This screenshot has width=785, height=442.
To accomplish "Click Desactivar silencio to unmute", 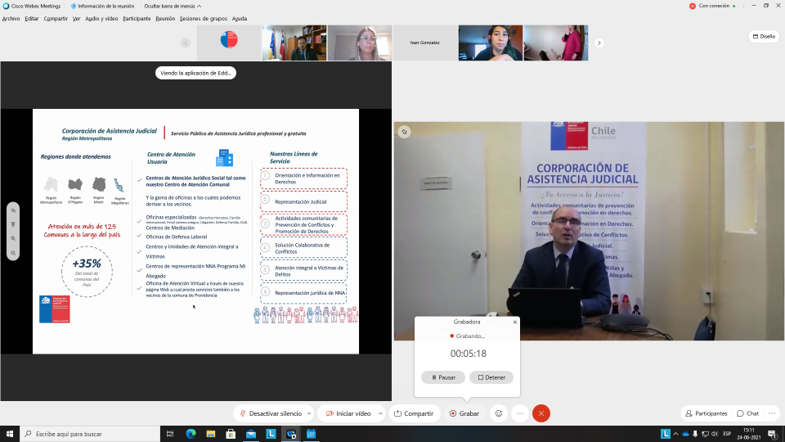I will tap(270, 413).
